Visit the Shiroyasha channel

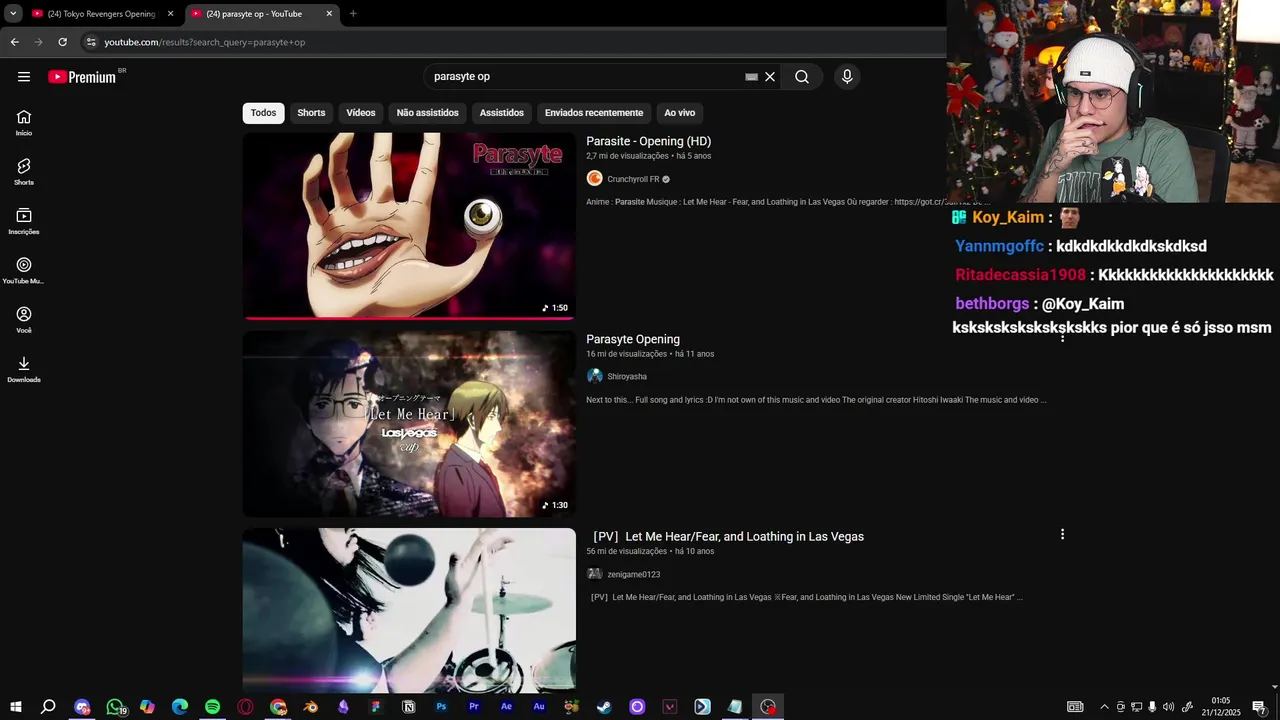pyautogui.click(x=627, y=377)
